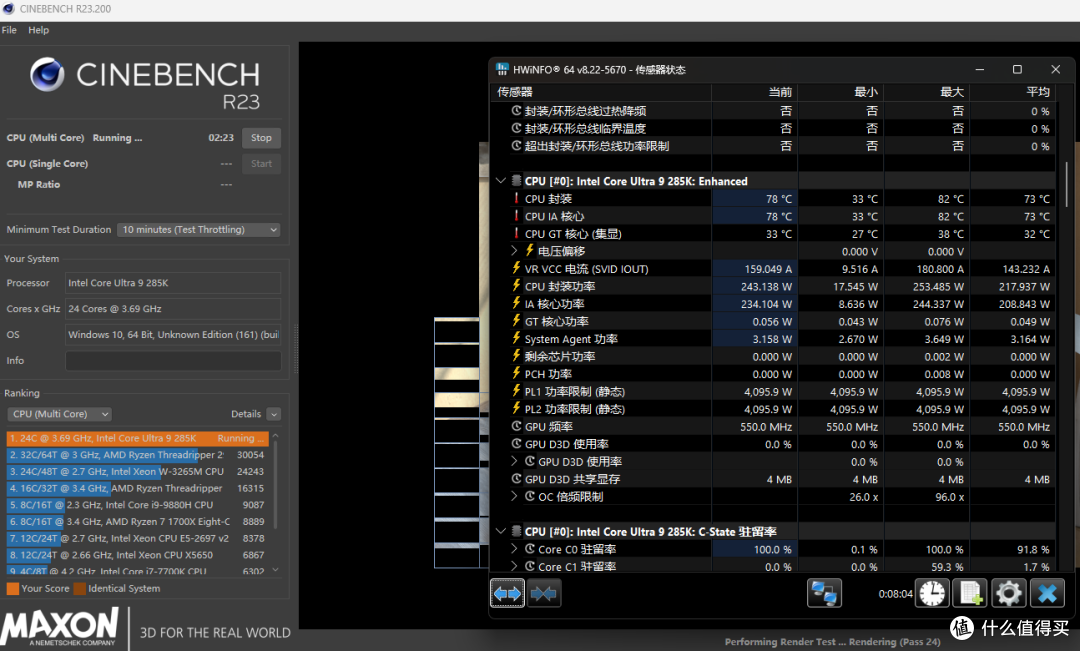Click the lightning icon beside VR VCC 电流
This screenshot has height=651, width=1080.
(516, 268)
